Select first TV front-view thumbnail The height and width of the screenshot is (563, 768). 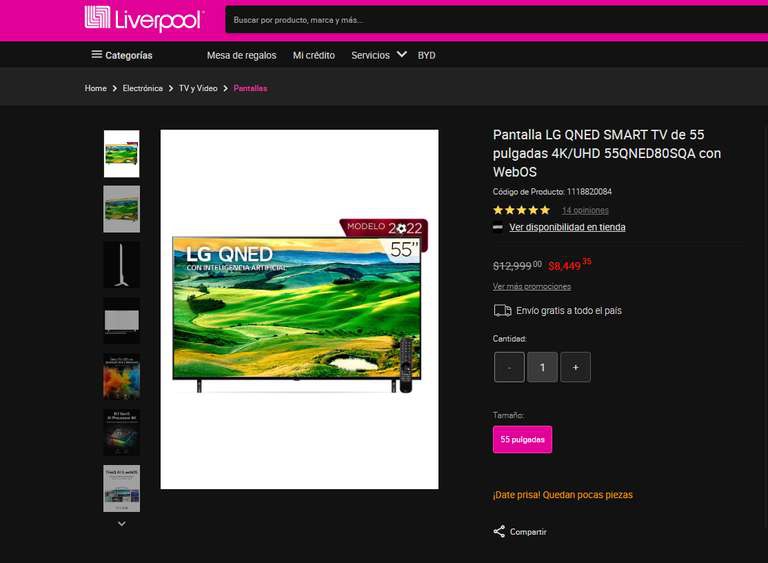(121, 153)
